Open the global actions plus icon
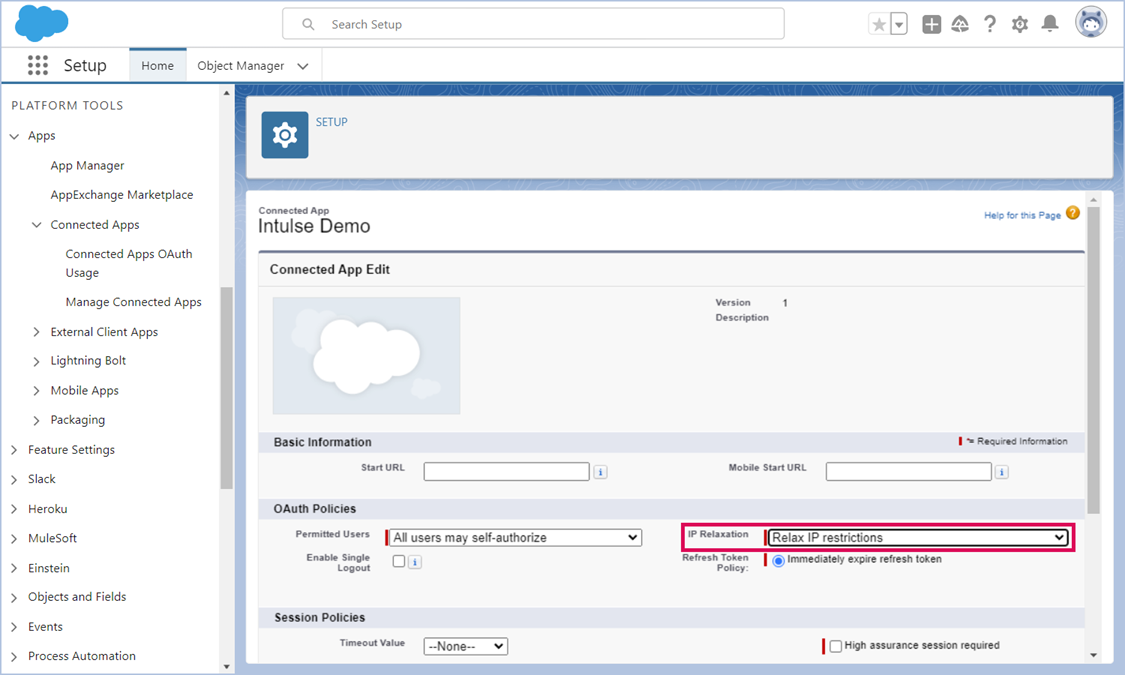Screen dimensions: 1125x675 pos(931,24)
